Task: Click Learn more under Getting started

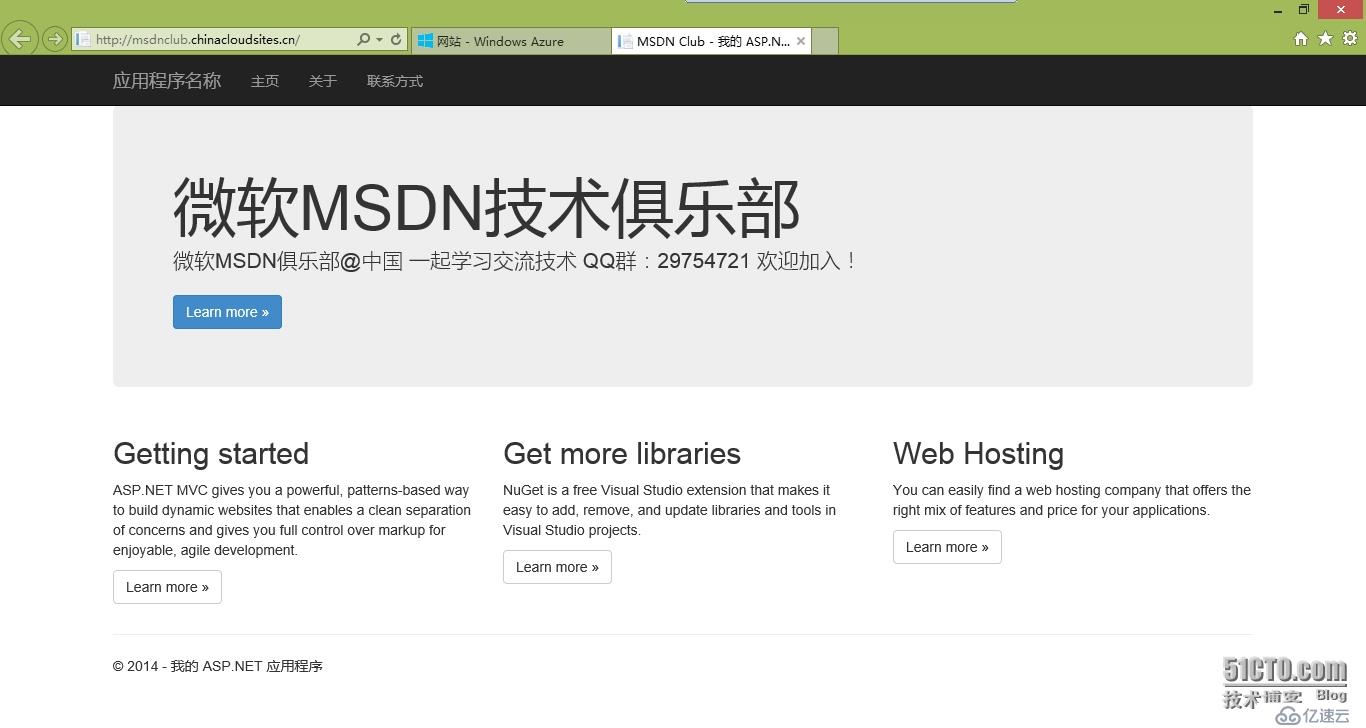Action: point(167,587)
